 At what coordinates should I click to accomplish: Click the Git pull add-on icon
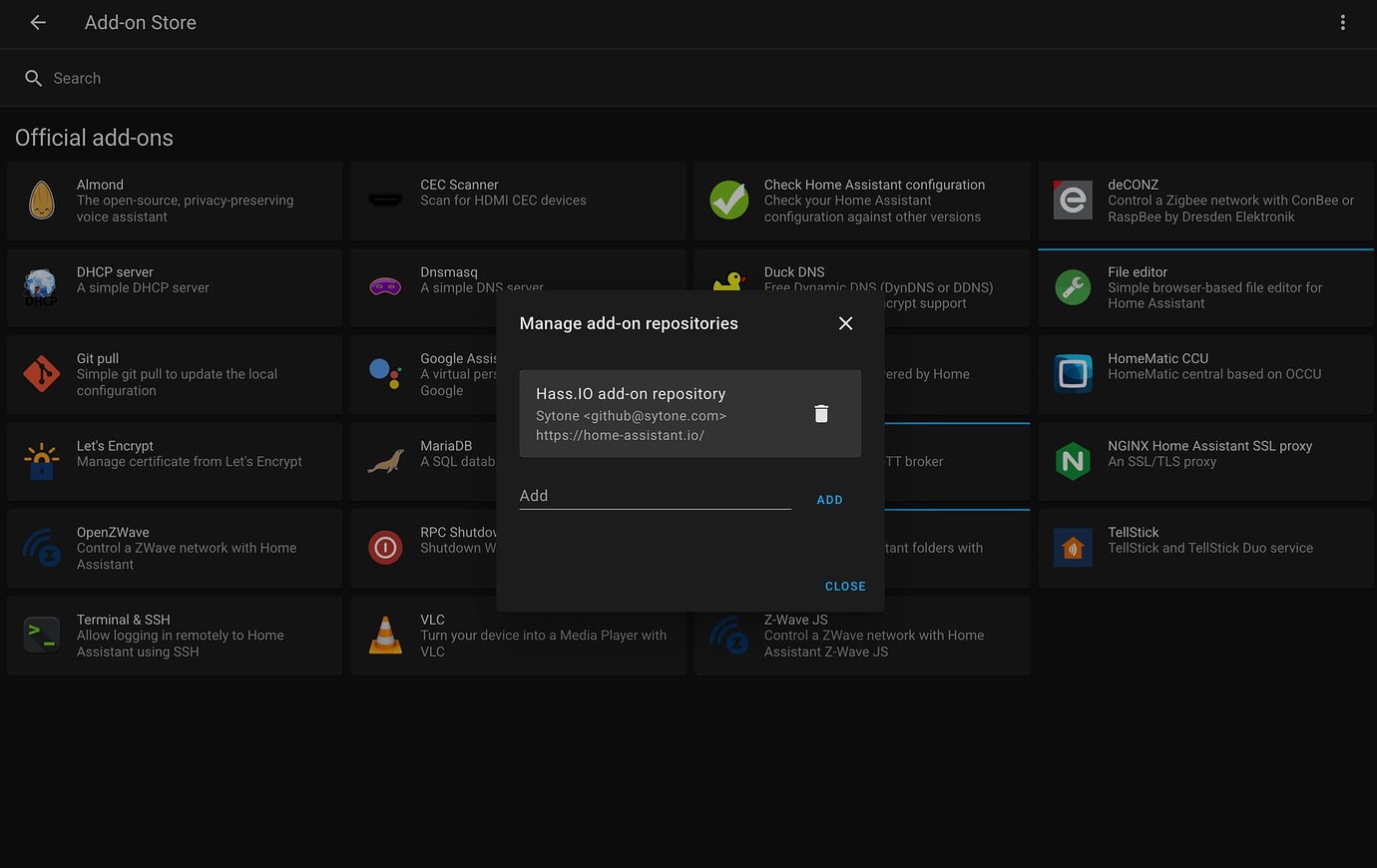click(42, 374)
